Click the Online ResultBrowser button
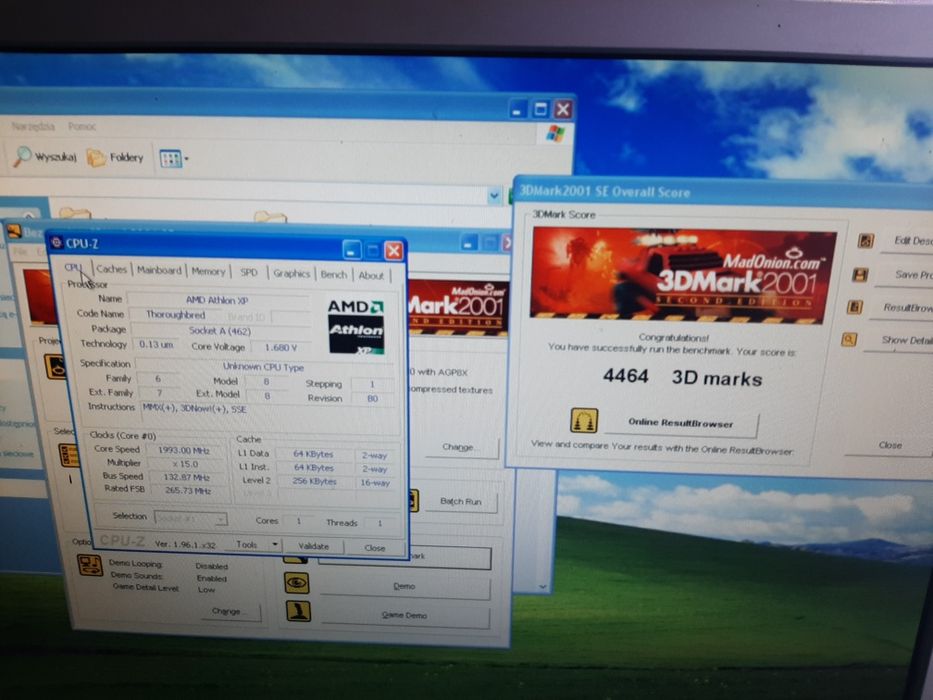The image size is (933, 700). (x=681, y=423)
